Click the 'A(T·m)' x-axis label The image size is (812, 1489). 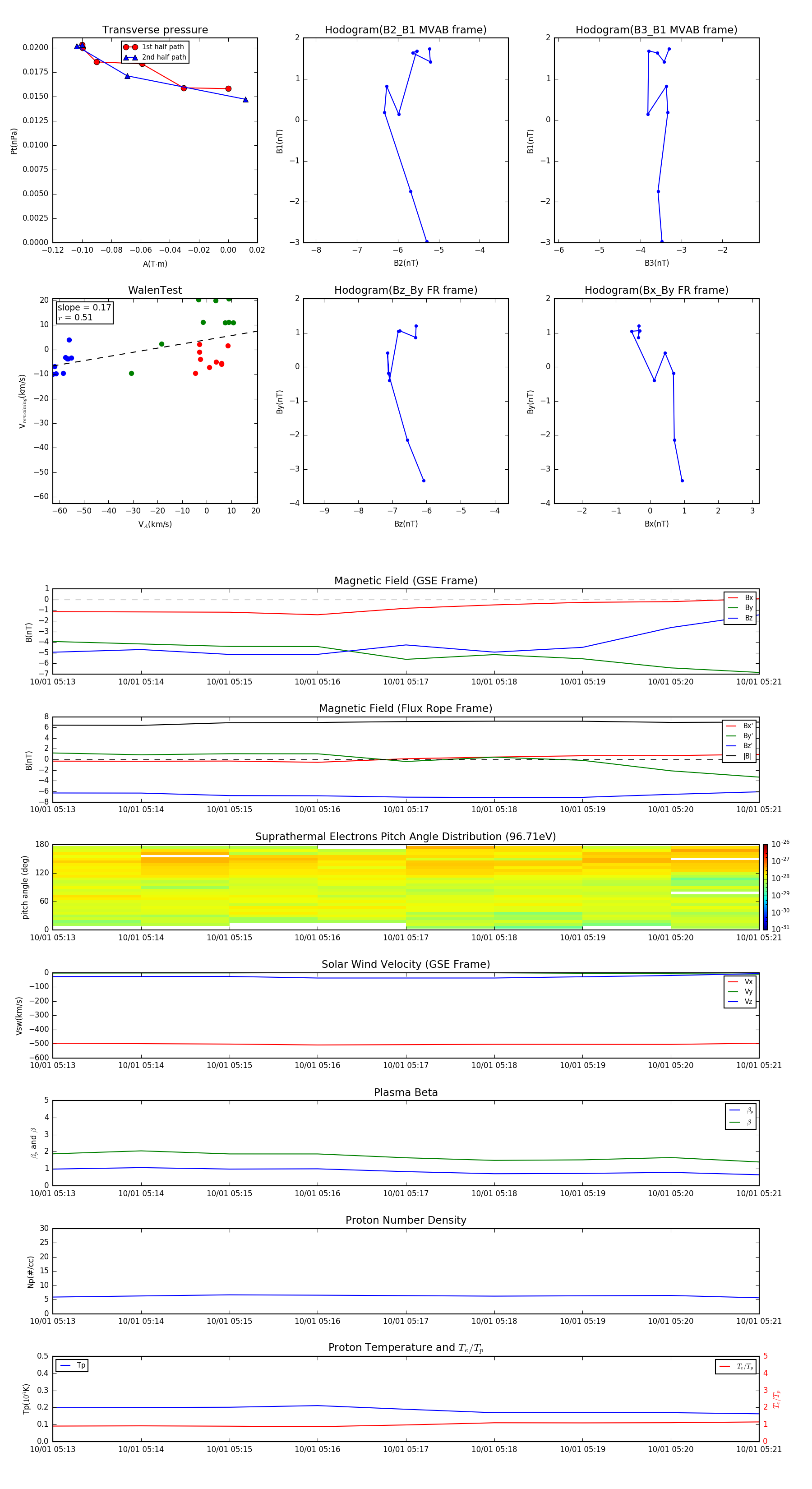click(x=155, y=264)
